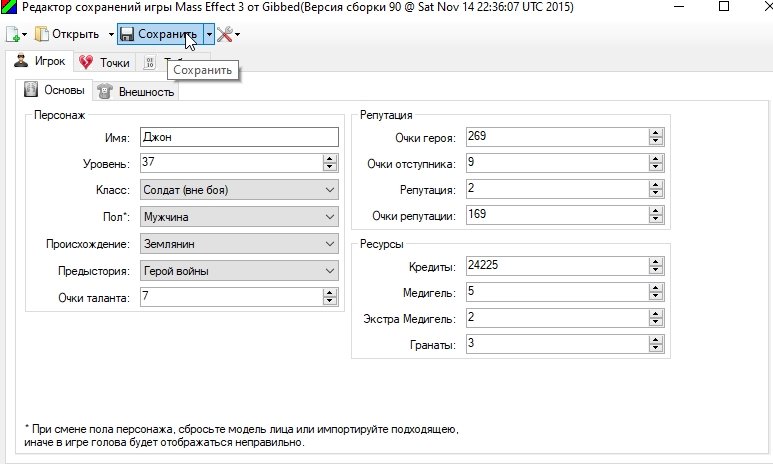Viewport: 773px width, 464px height.
Task: Decrease Очки таланта with down arrow
Action: [330, 301]
